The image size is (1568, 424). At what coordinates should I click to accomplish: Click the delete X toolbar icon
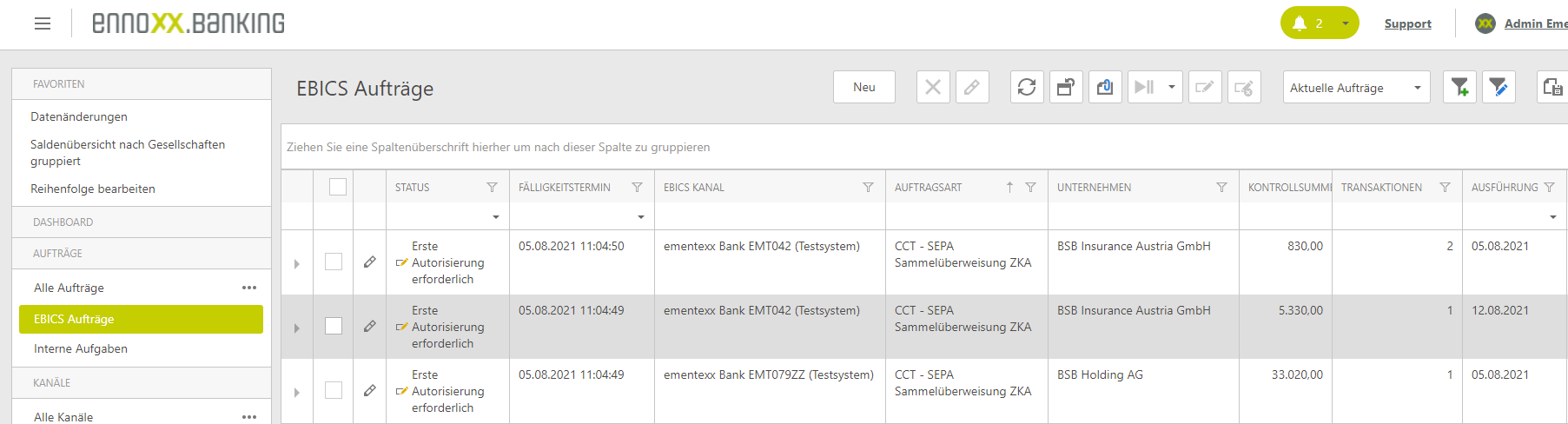(933, 87)
